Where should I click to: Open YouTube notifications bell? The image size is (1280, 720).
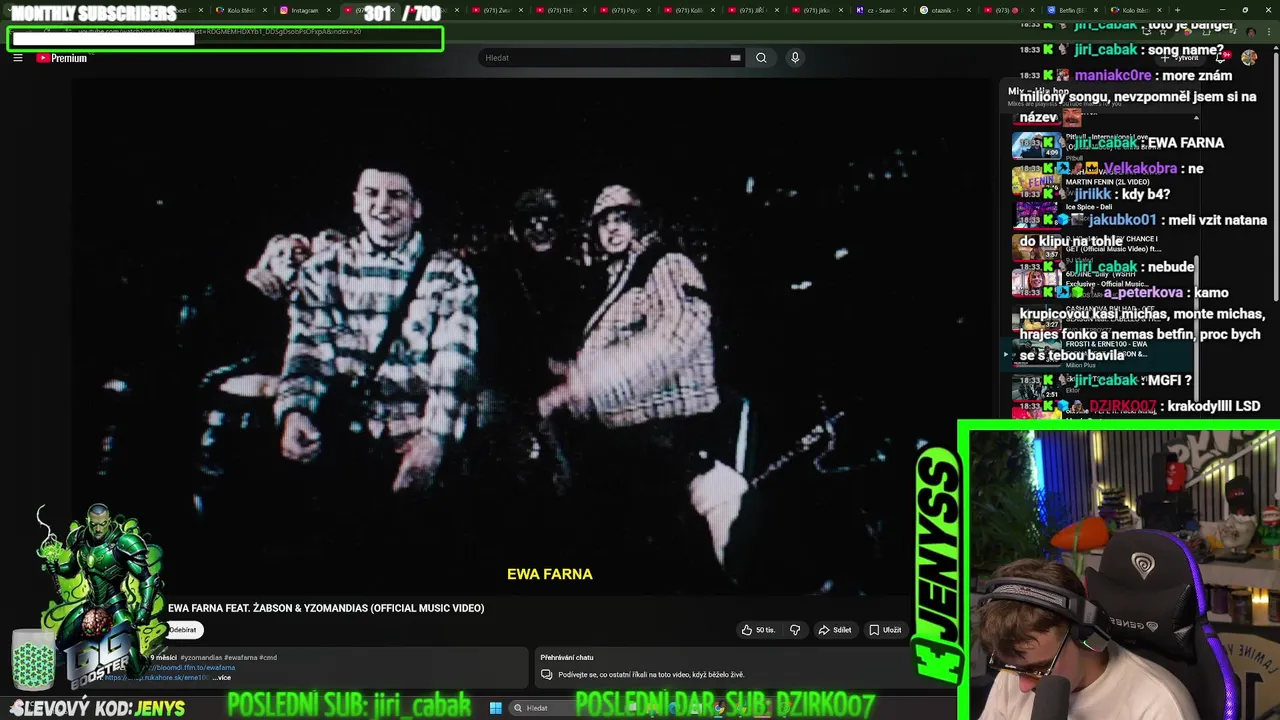click(x=1219, y=58)
